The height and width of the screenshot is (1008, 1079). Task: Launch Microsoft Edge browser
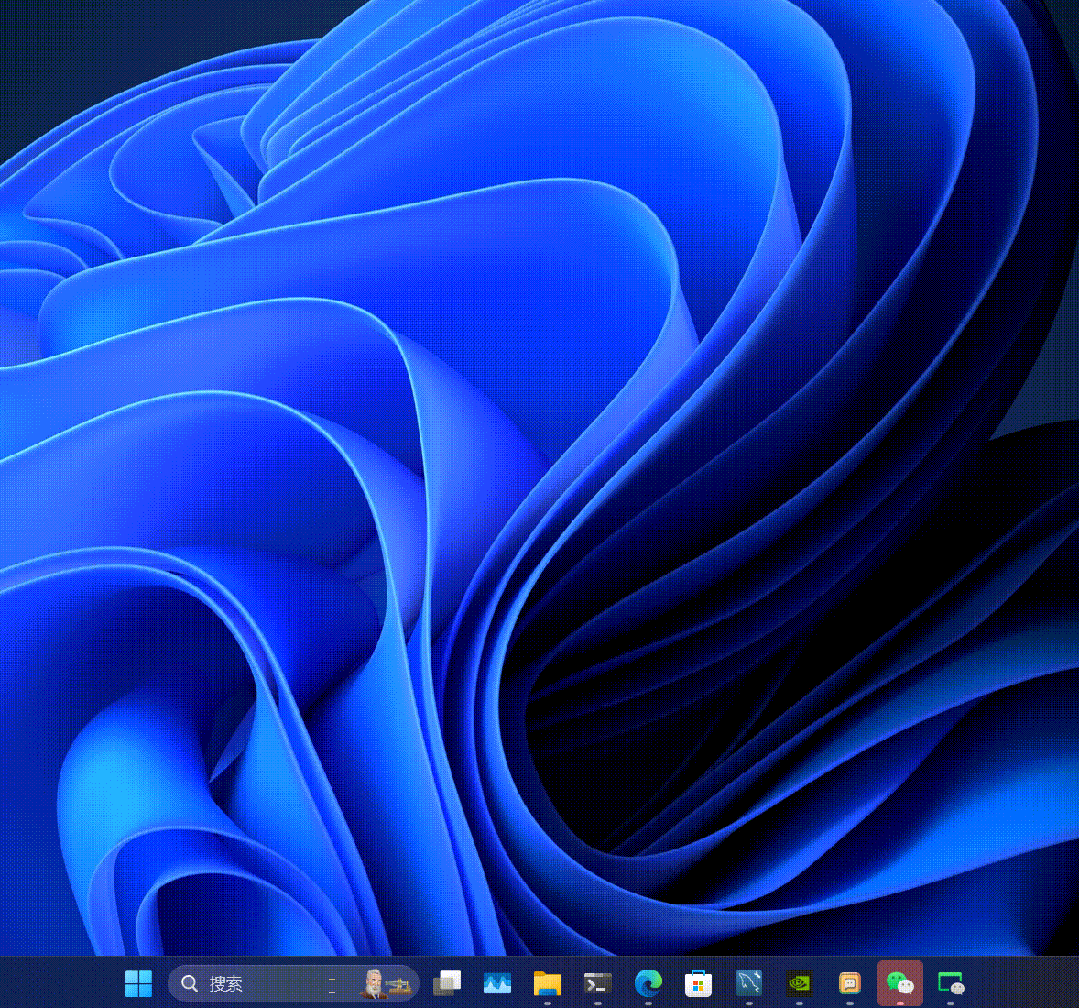click(648, 983)
